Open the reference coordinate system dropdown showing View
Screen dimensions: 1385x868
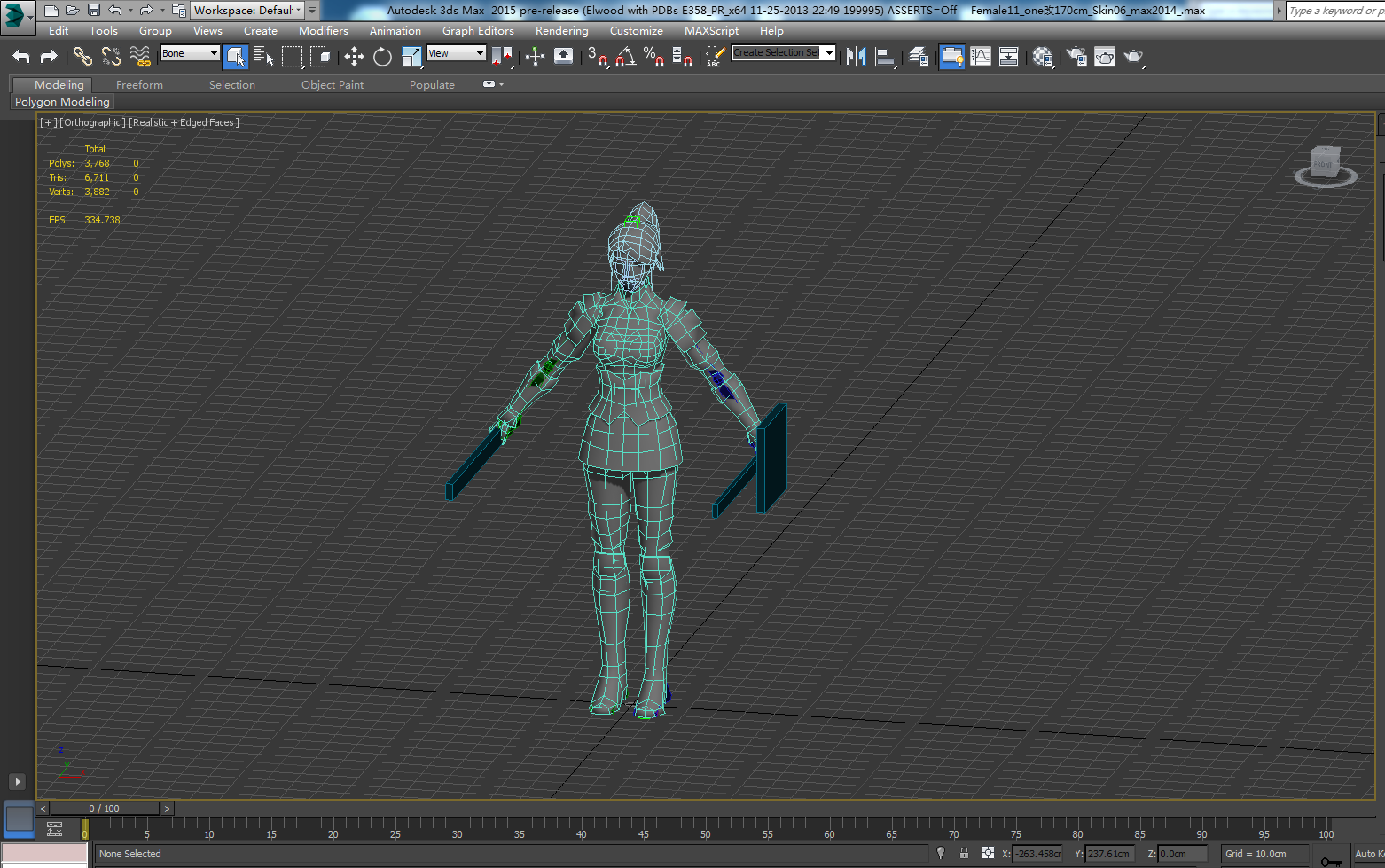[x=457, y=53]
